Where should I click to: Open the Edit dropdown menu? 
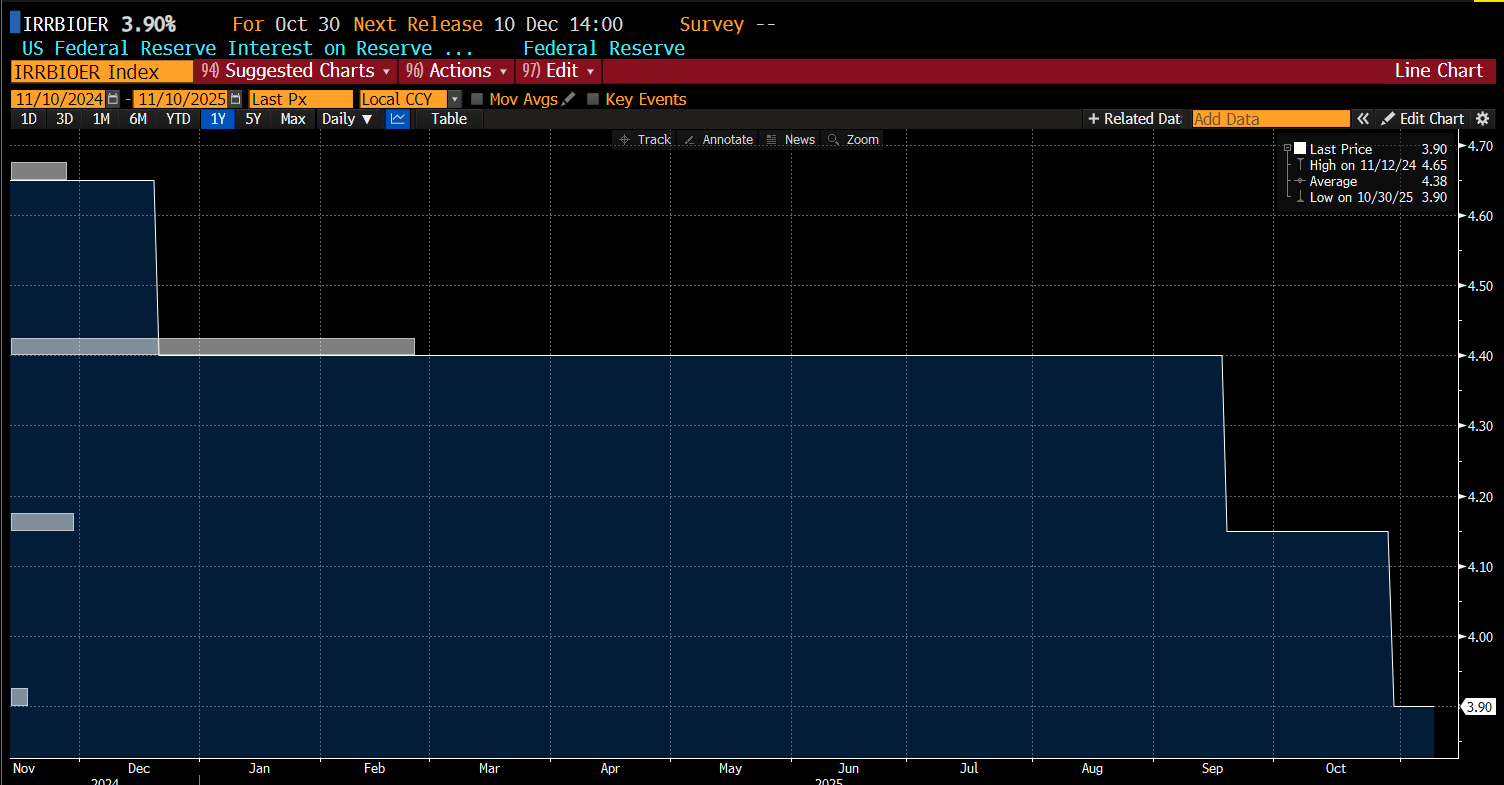(558, 71)
